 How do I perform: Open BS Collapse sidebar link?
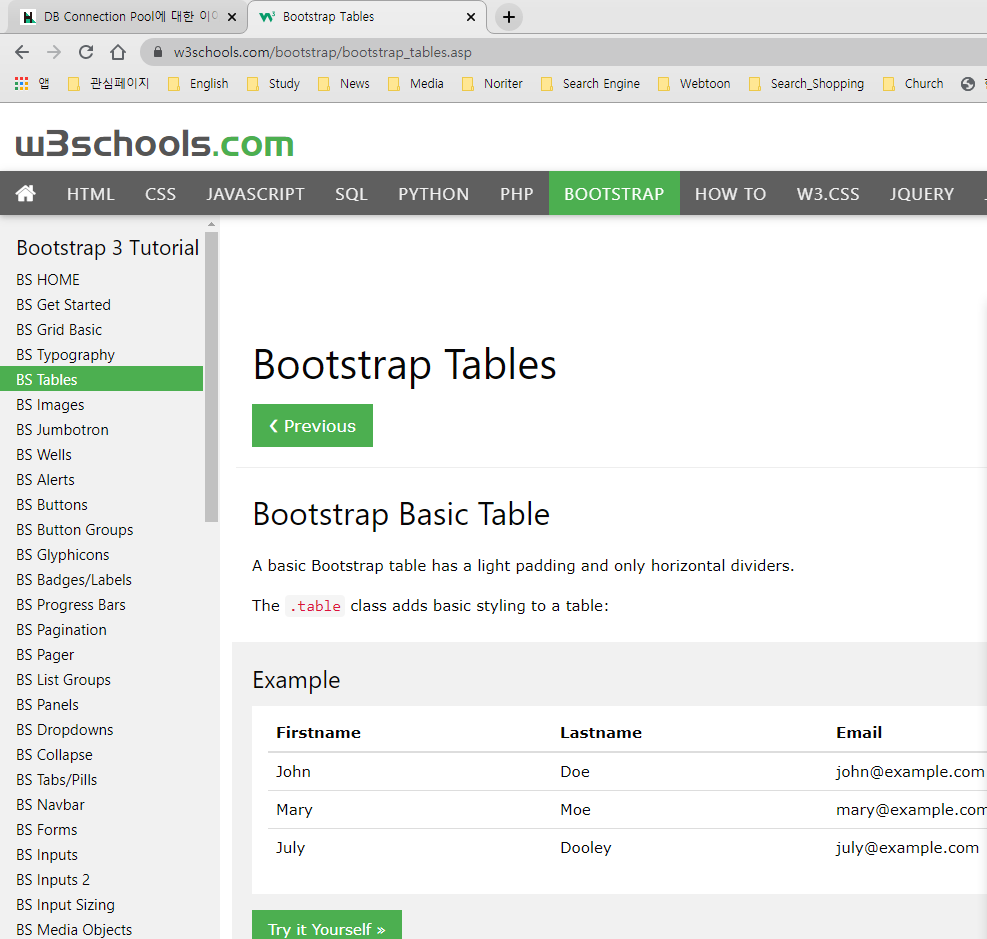(x=101, y=755)
